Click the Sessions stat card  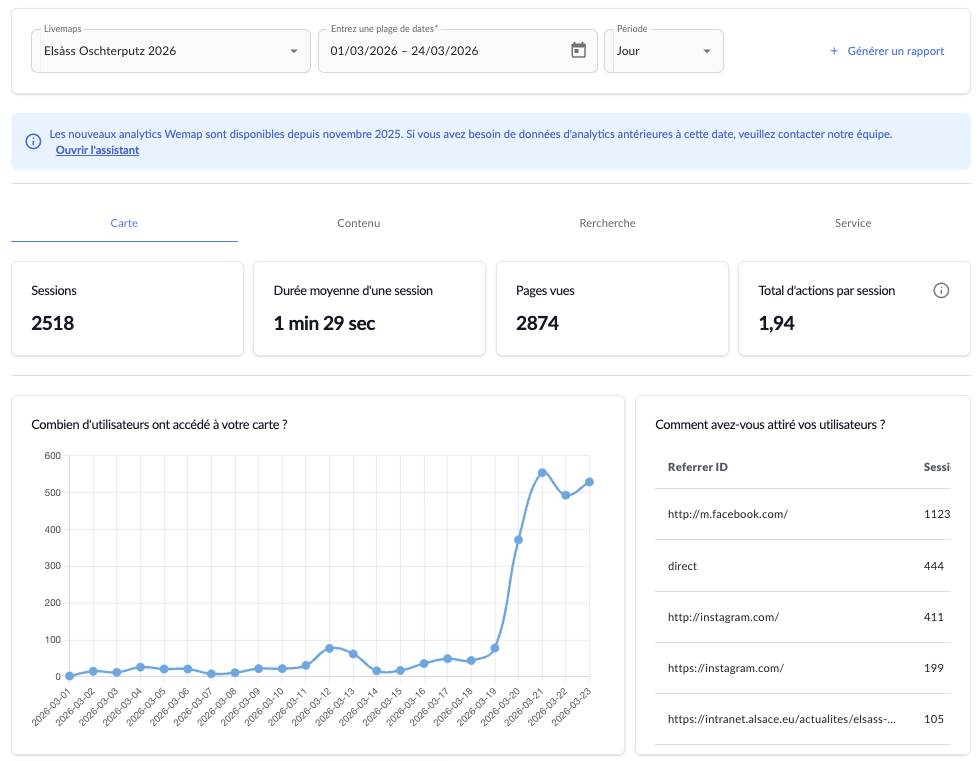click(x=127, y=308)
